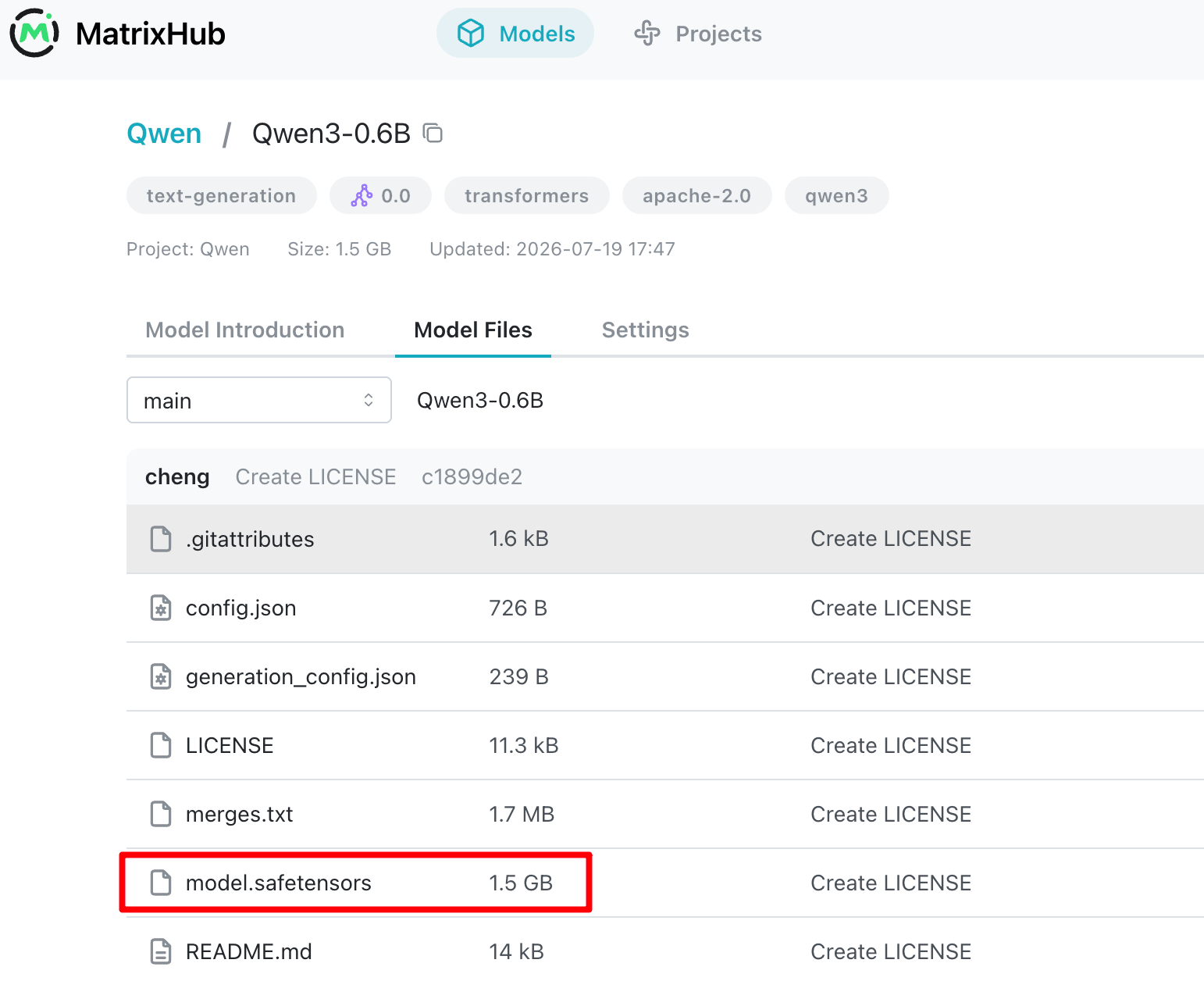Open the generation_config.json file
The height and width of the screenshot is (981, 1204).
pyautogui.click(x=301, y=676)
